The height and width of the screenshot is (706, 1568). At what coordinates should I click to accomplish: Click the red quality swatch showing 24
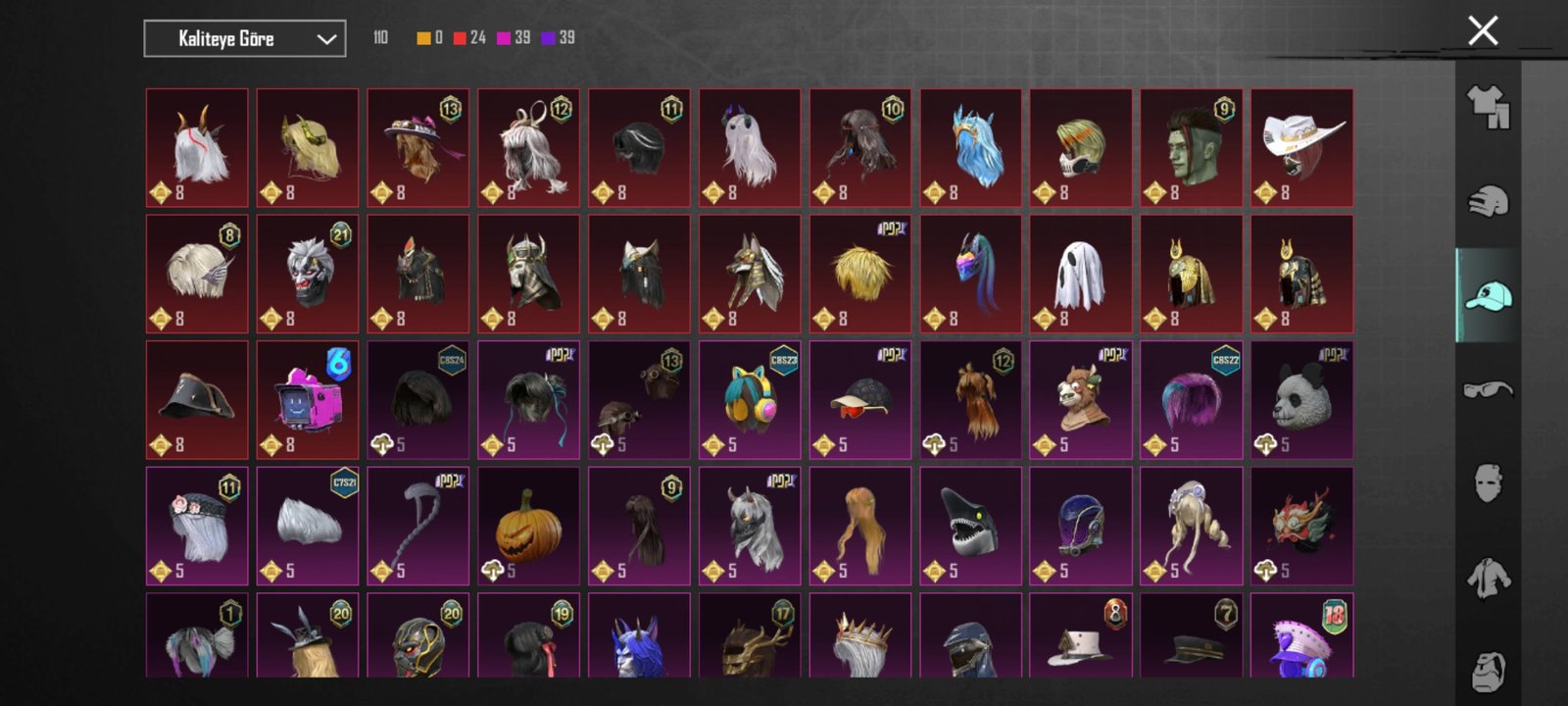tap(460, 38)
